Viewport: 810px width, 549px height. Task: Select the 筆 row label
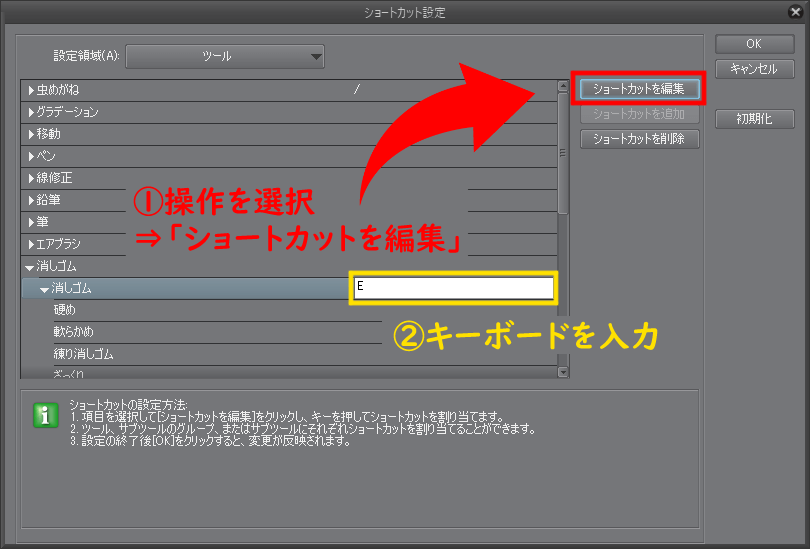pyautogui.click(x=42, y=222)
